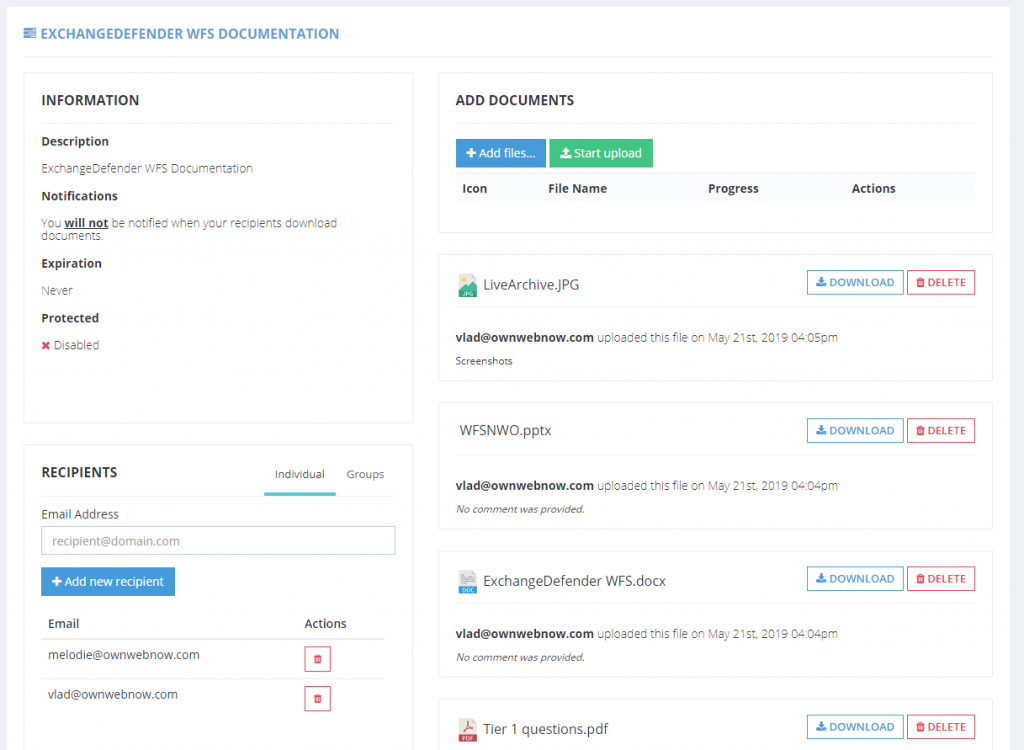Delete the LiveArchive.JPG file
This screenshot has height=750, width=1024.
[x=941, y=282]
